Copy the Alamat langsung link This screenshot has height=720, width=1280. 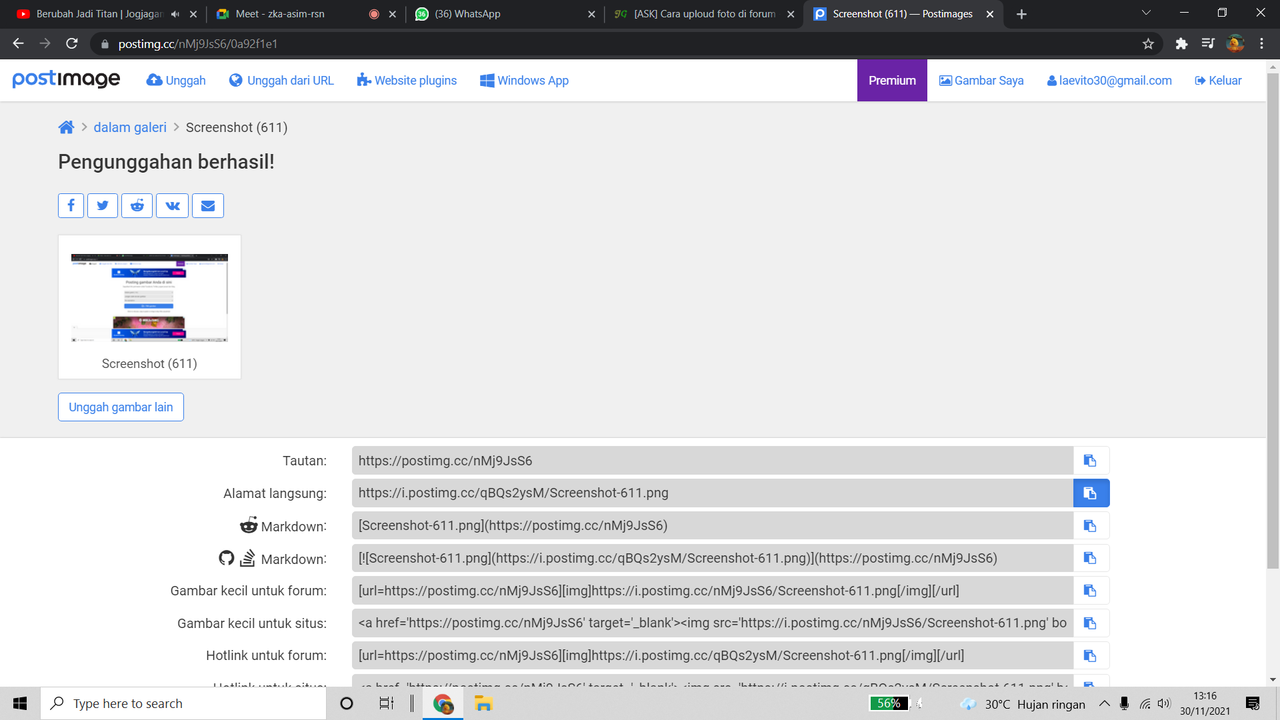pyautogui.click(x=1091, y=493)
